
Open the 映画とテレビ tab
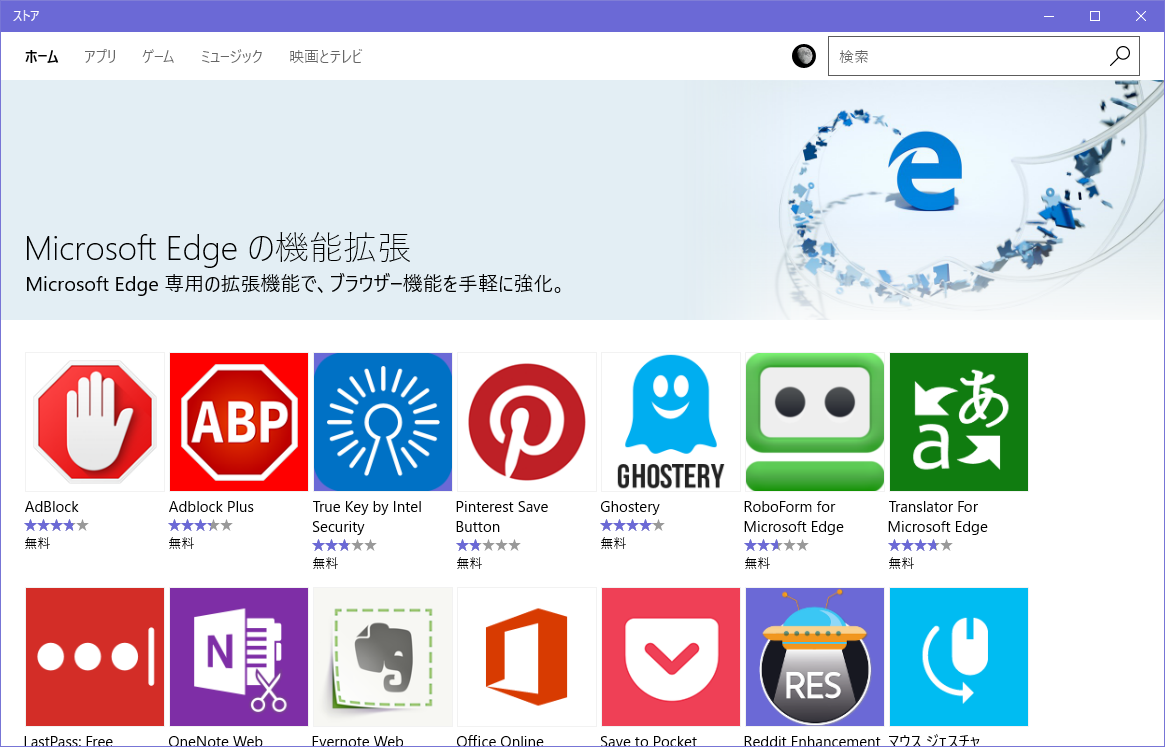point(325,56)
